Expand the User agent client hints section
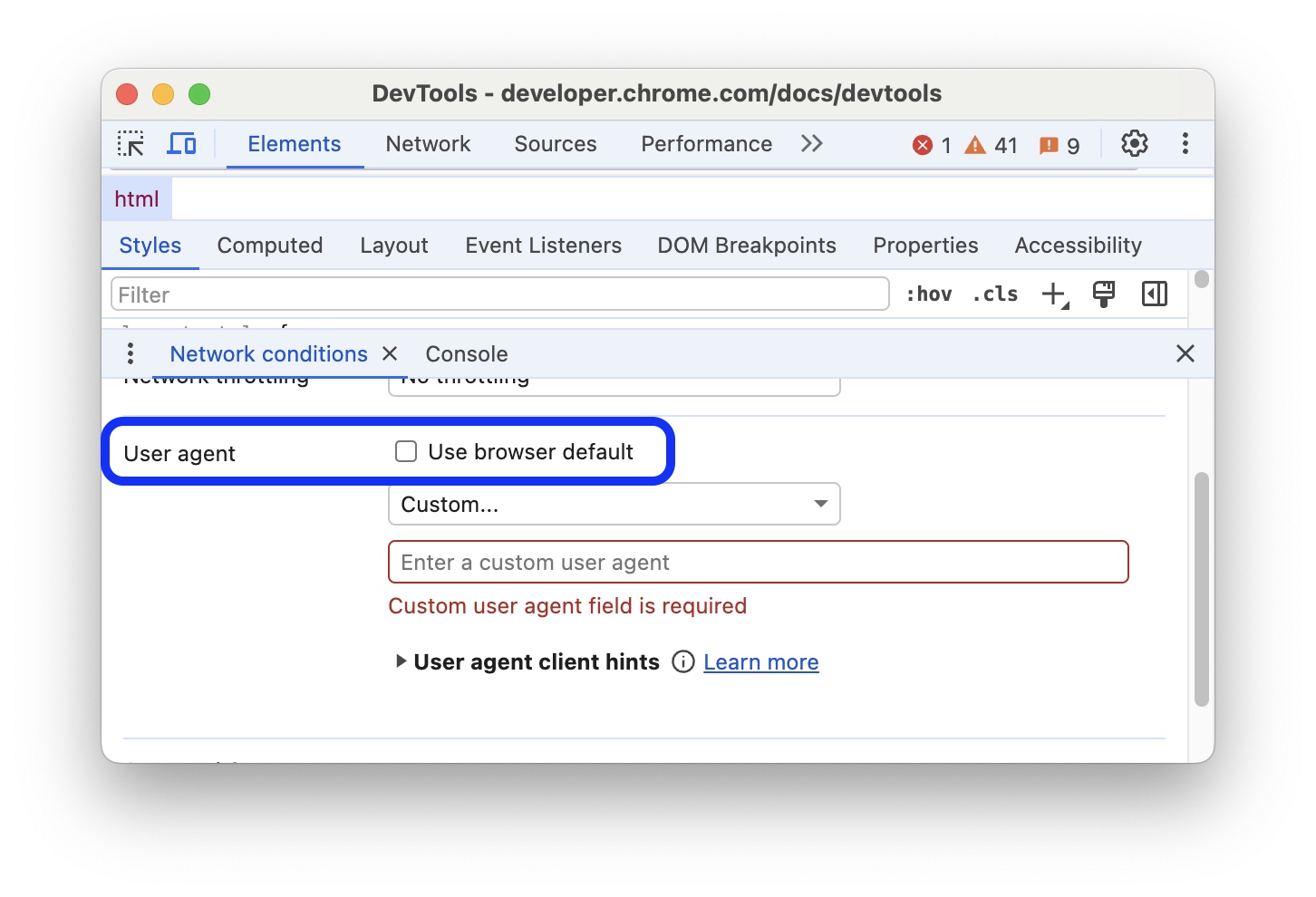The height and width of the screenshot is (897, 1316). coord(402,661)
